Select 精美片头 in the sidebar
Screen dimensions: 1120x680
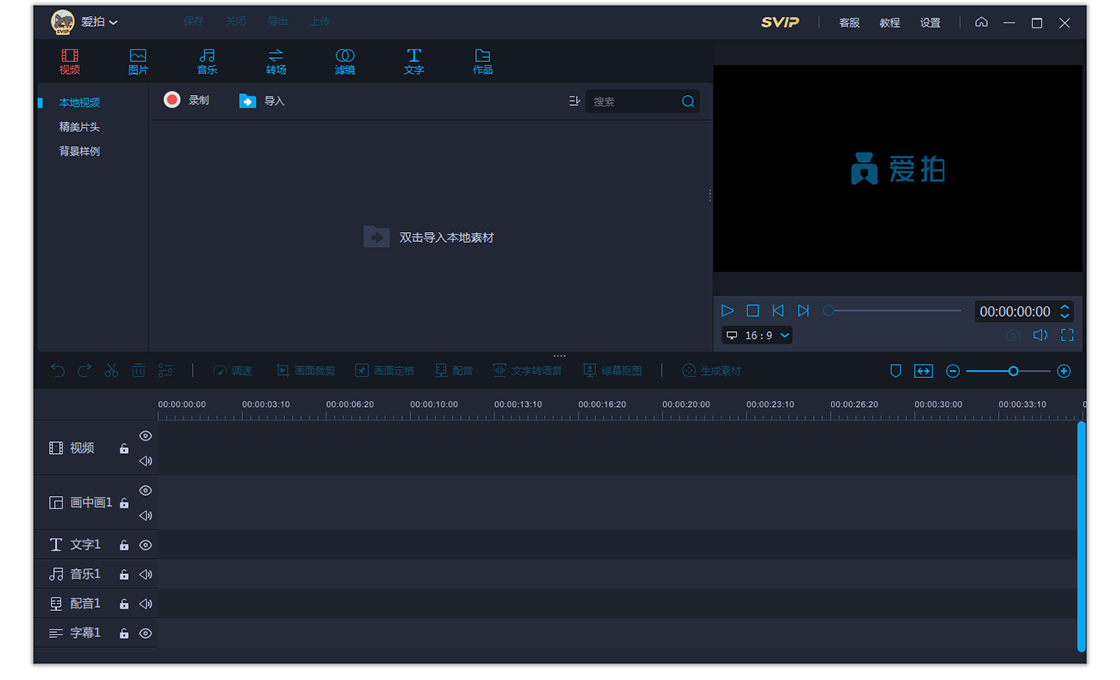pyautogui.click(x=79, y=127)
